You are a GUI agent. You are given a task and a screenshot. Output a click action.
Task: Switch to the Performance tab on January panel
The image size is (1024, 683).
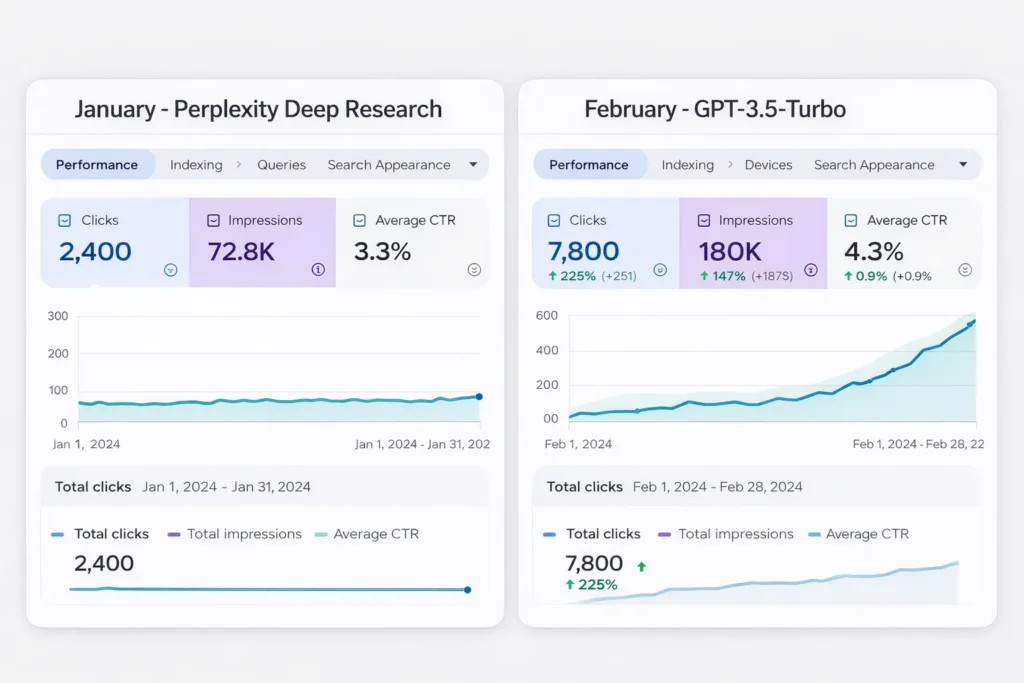98,164
